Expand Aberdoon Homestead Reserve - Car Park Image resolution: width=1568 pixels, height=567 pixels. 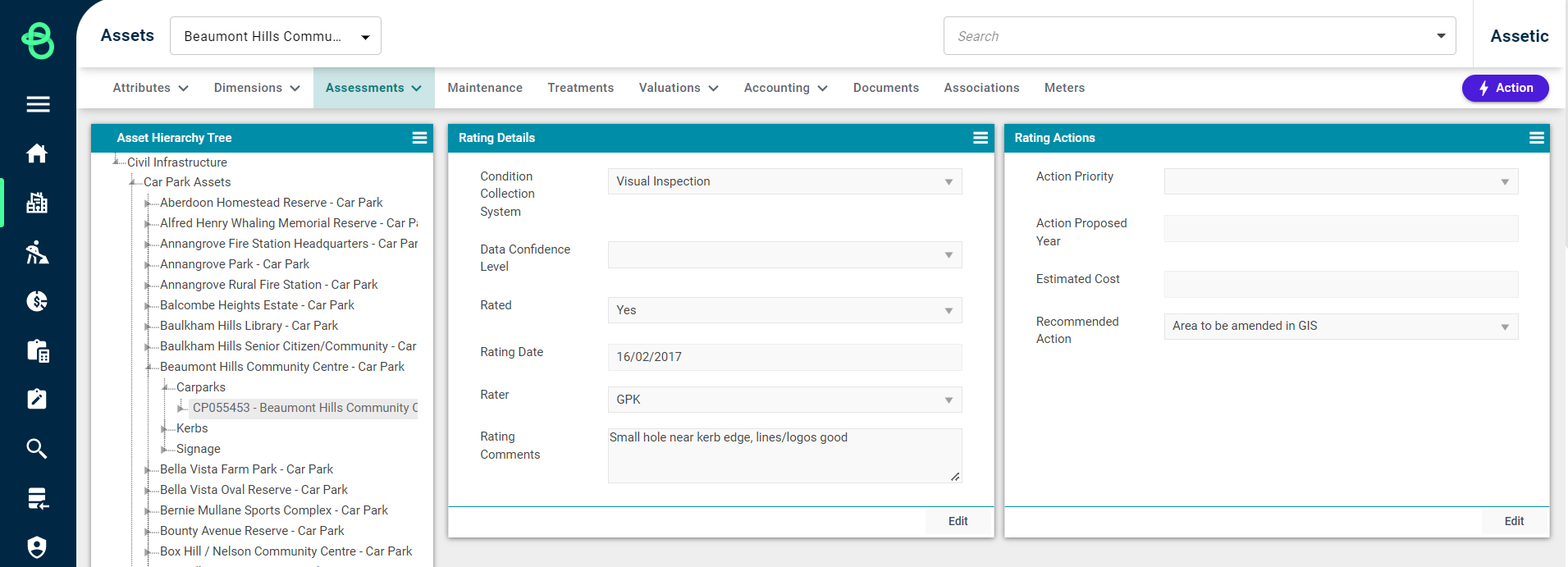click(x=148, y=203)
